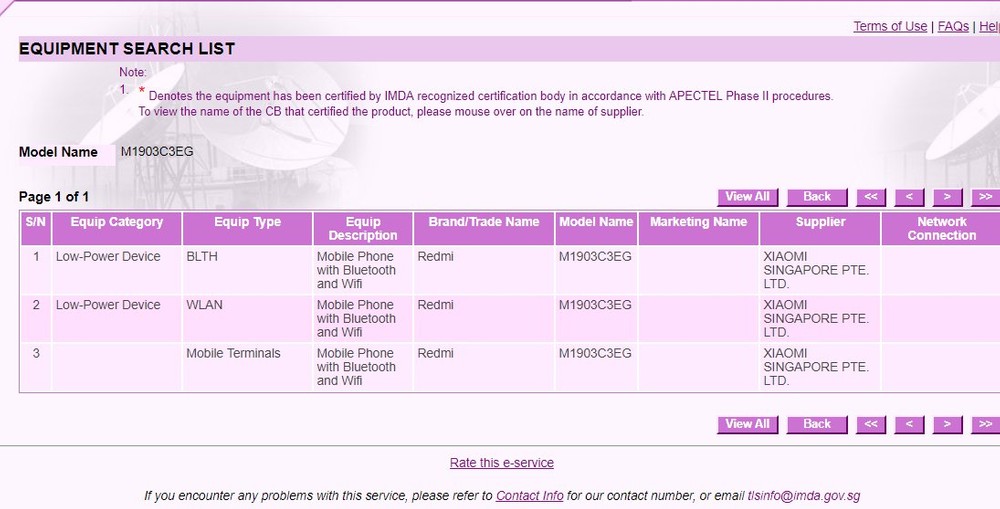Click the Equip Description column header

[363, 228]
